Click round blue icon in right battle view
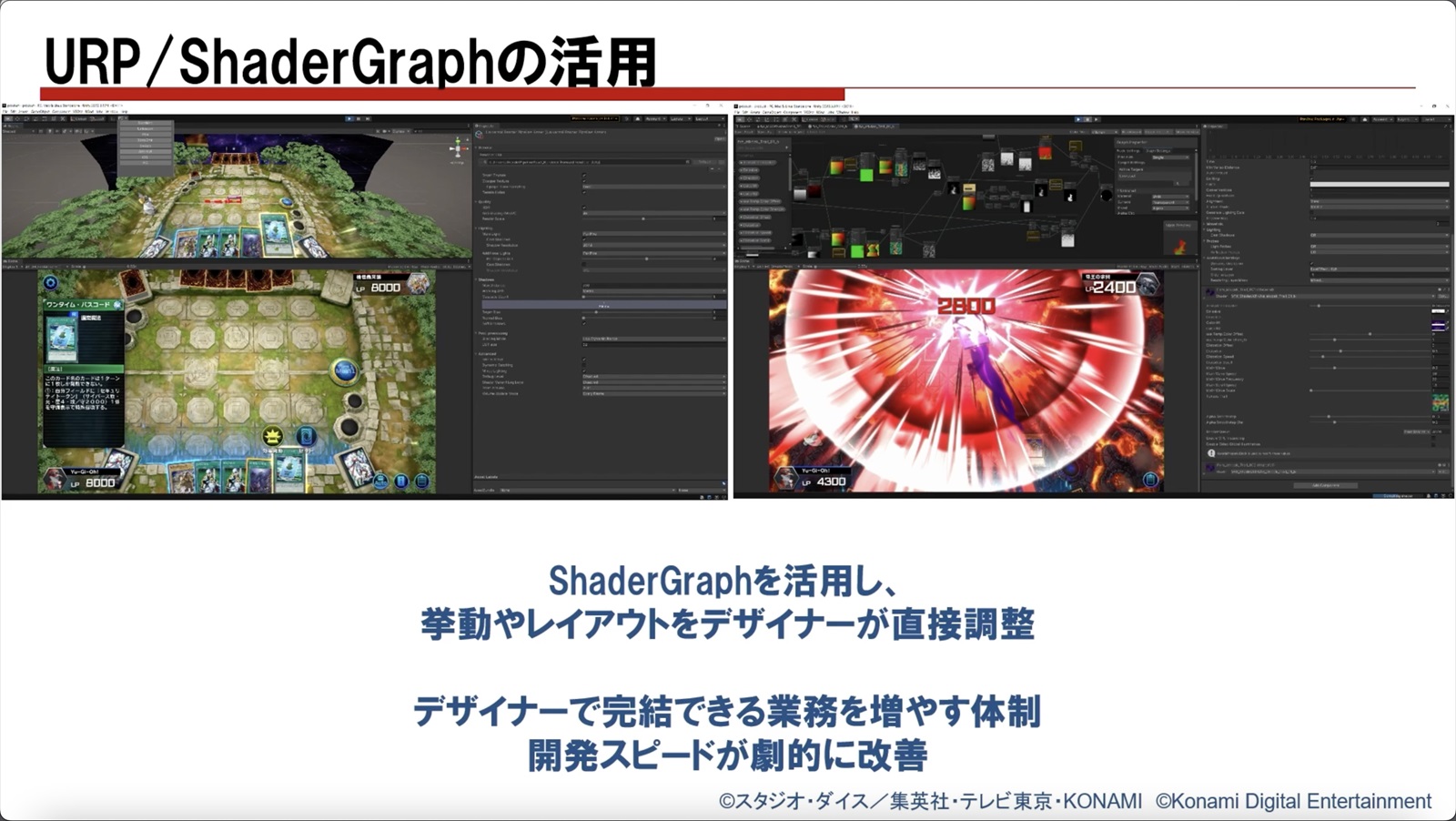Viewport: 1456px width, 821px height. coord(1150,480)
